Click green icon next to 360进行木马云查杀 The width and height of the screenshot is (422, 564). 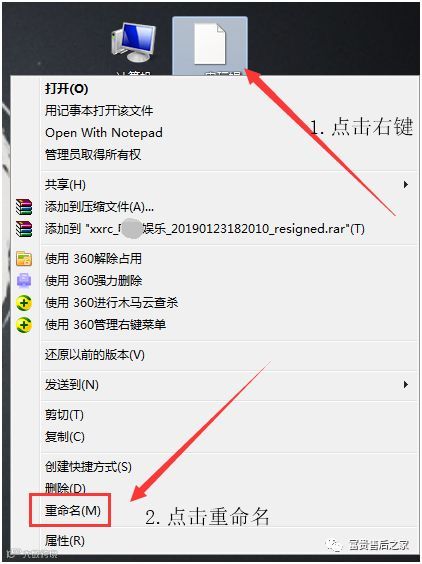point(24,303)
